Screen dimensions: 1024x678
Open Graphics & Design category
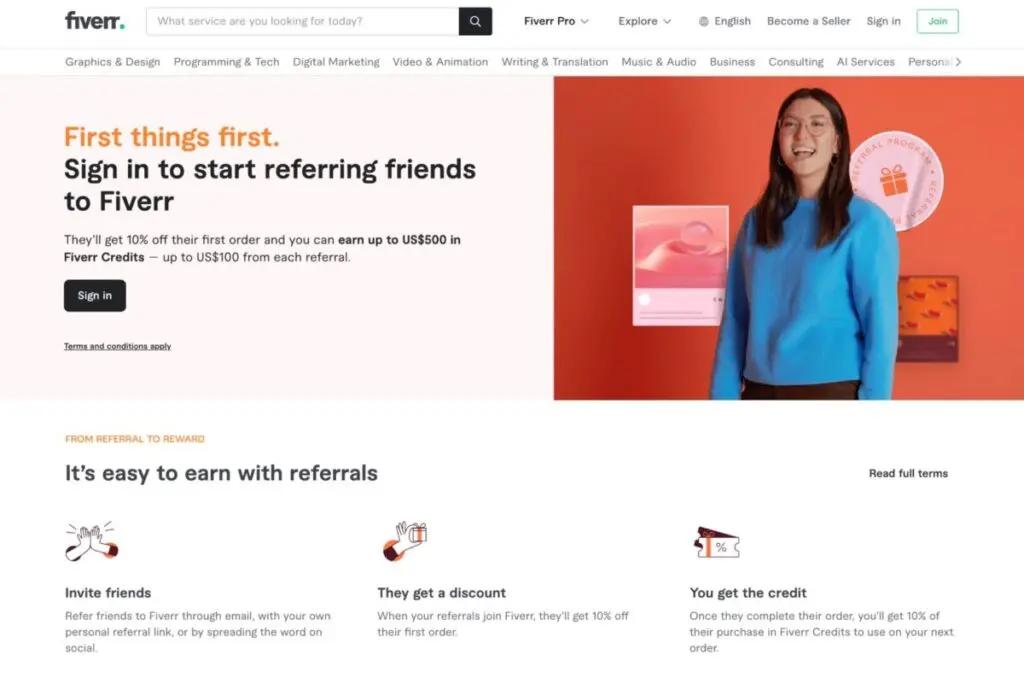pyautogui.click(x=112, y=62)
